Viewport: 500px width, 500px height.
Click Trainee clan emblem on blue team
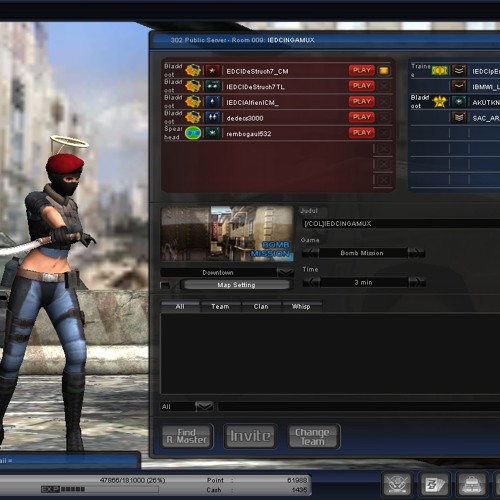tap(440, 71)
